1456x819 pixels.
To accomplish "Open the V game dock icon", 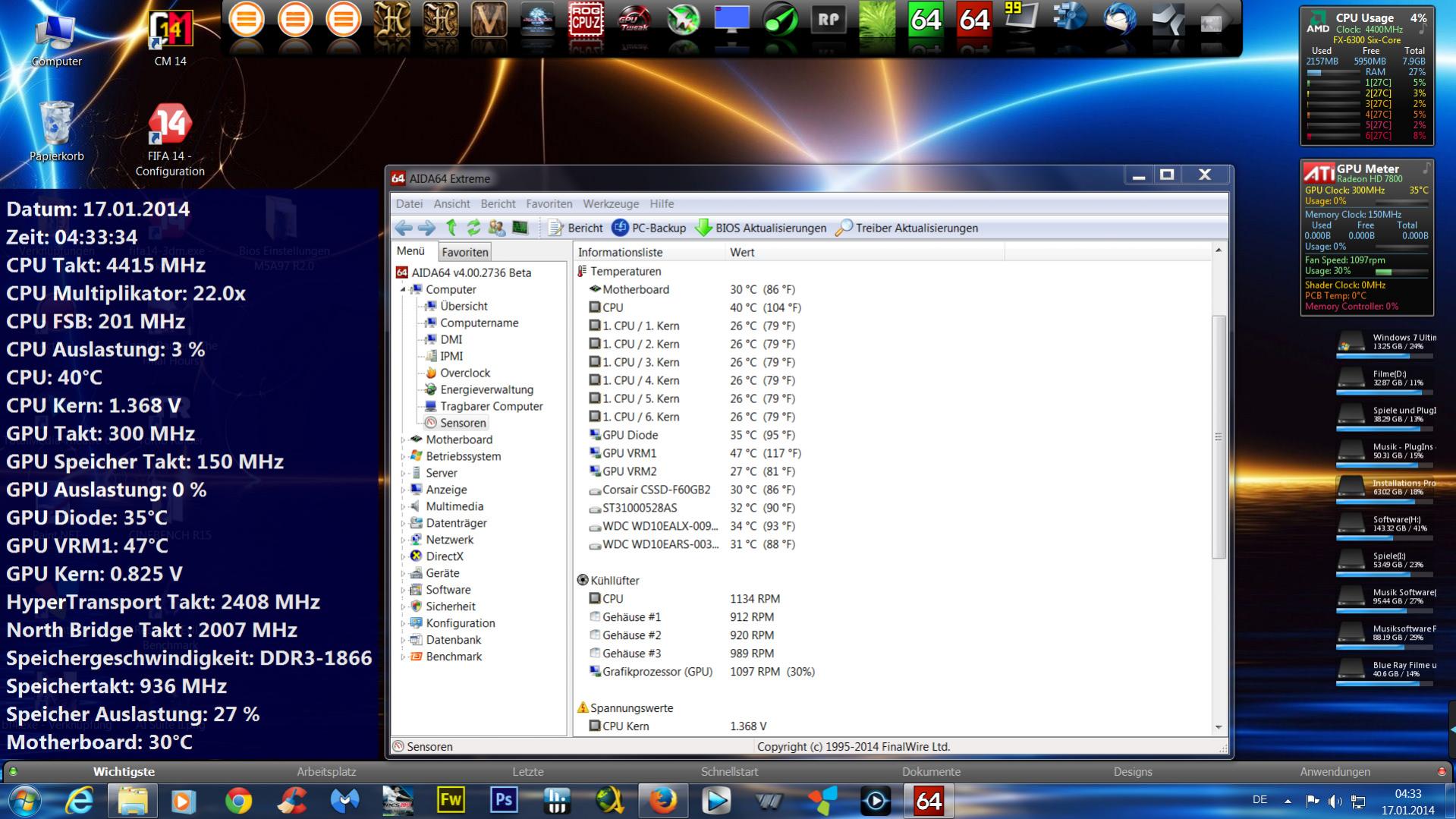I will tap(489, 20).
